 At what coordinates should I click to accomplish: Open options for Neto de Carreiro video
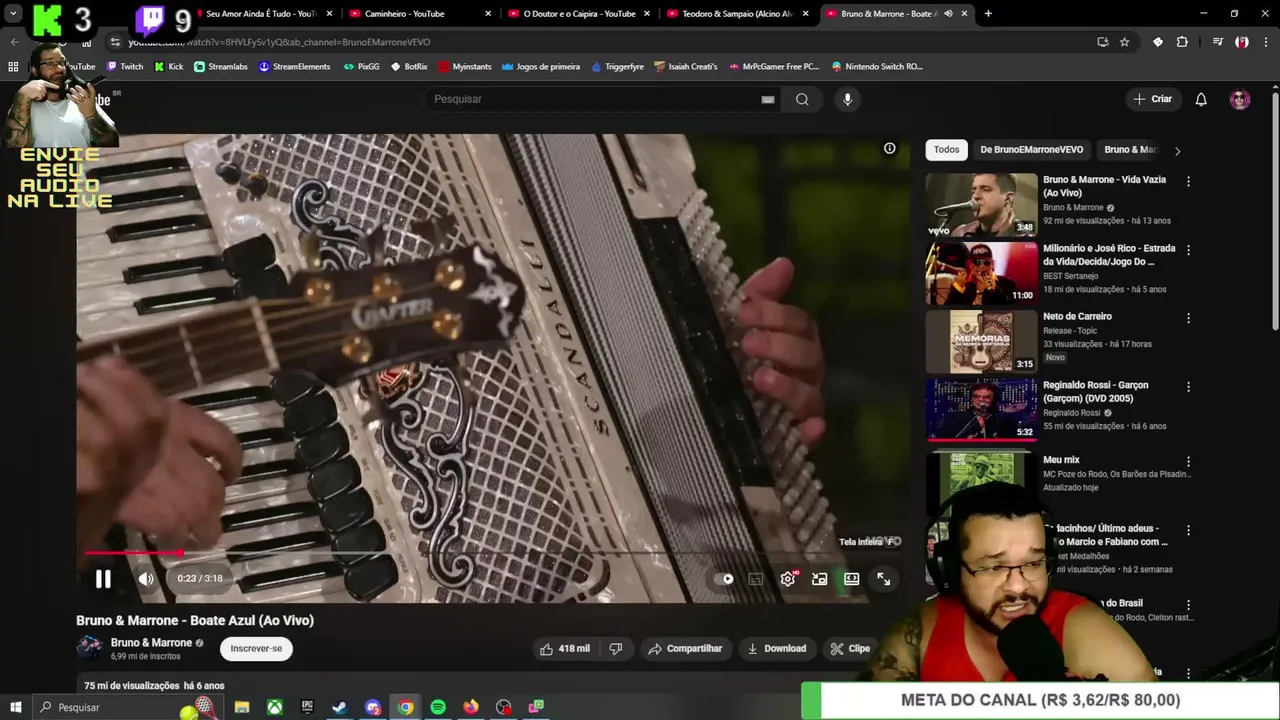click(x=1188, y=318)
